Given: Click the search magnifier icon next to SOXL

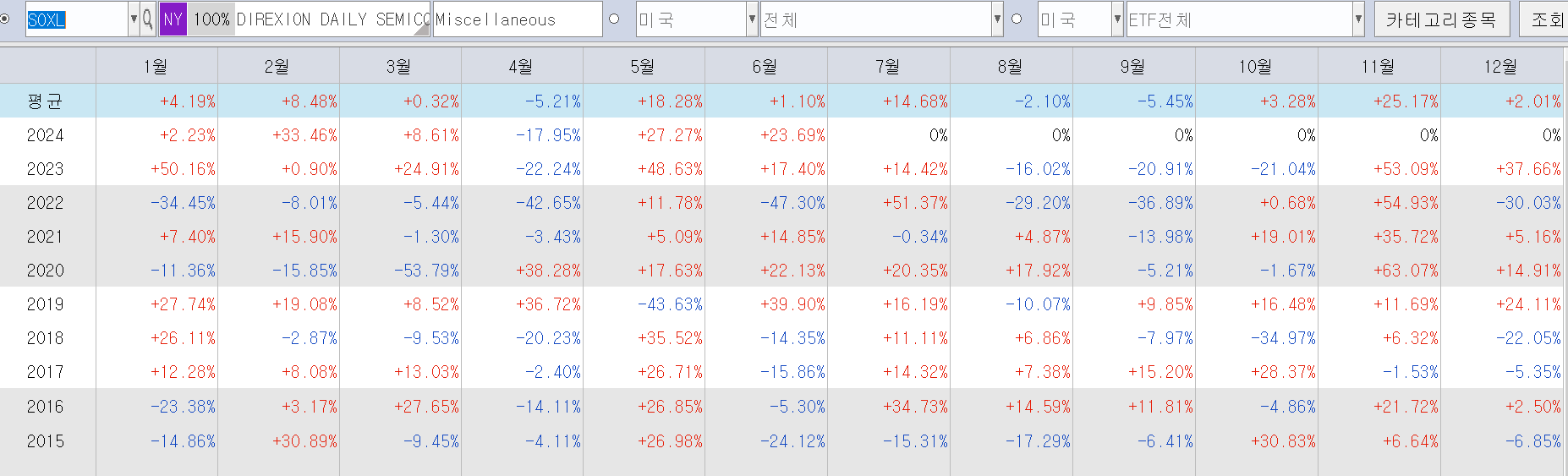Looking at the screenshot, I should coord(147,19).
